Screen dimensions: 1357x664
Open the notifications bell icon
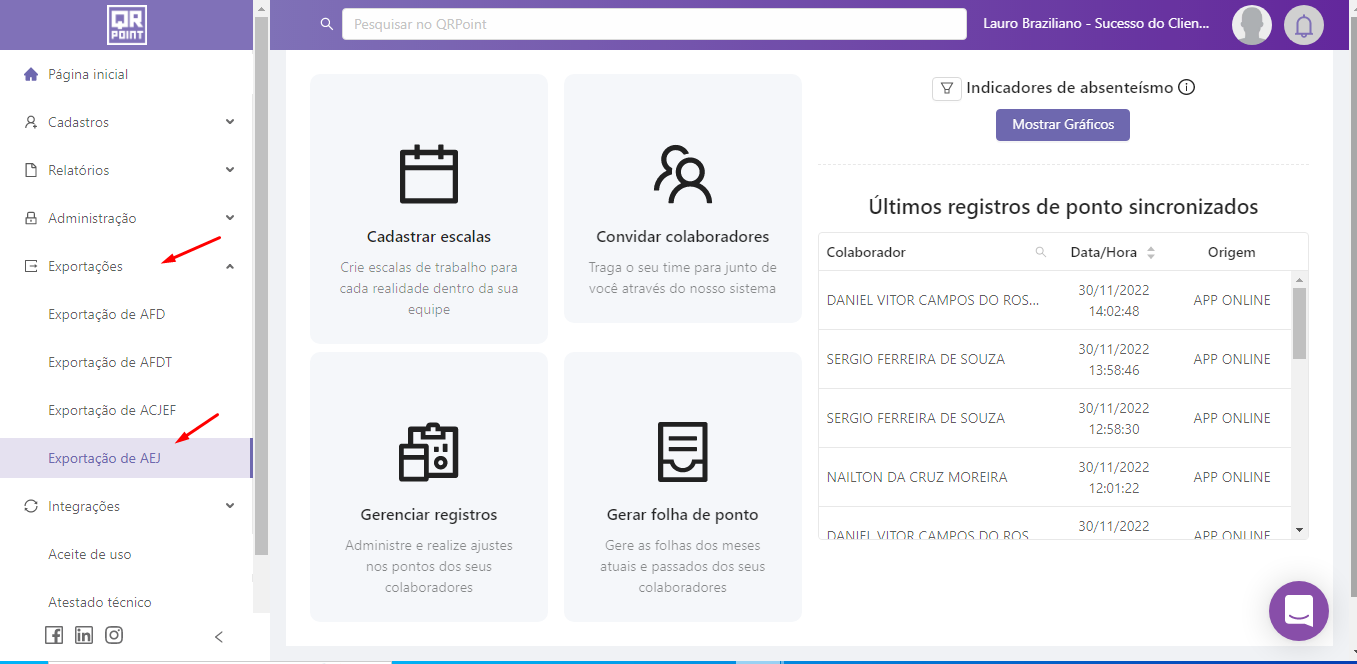1303,25
